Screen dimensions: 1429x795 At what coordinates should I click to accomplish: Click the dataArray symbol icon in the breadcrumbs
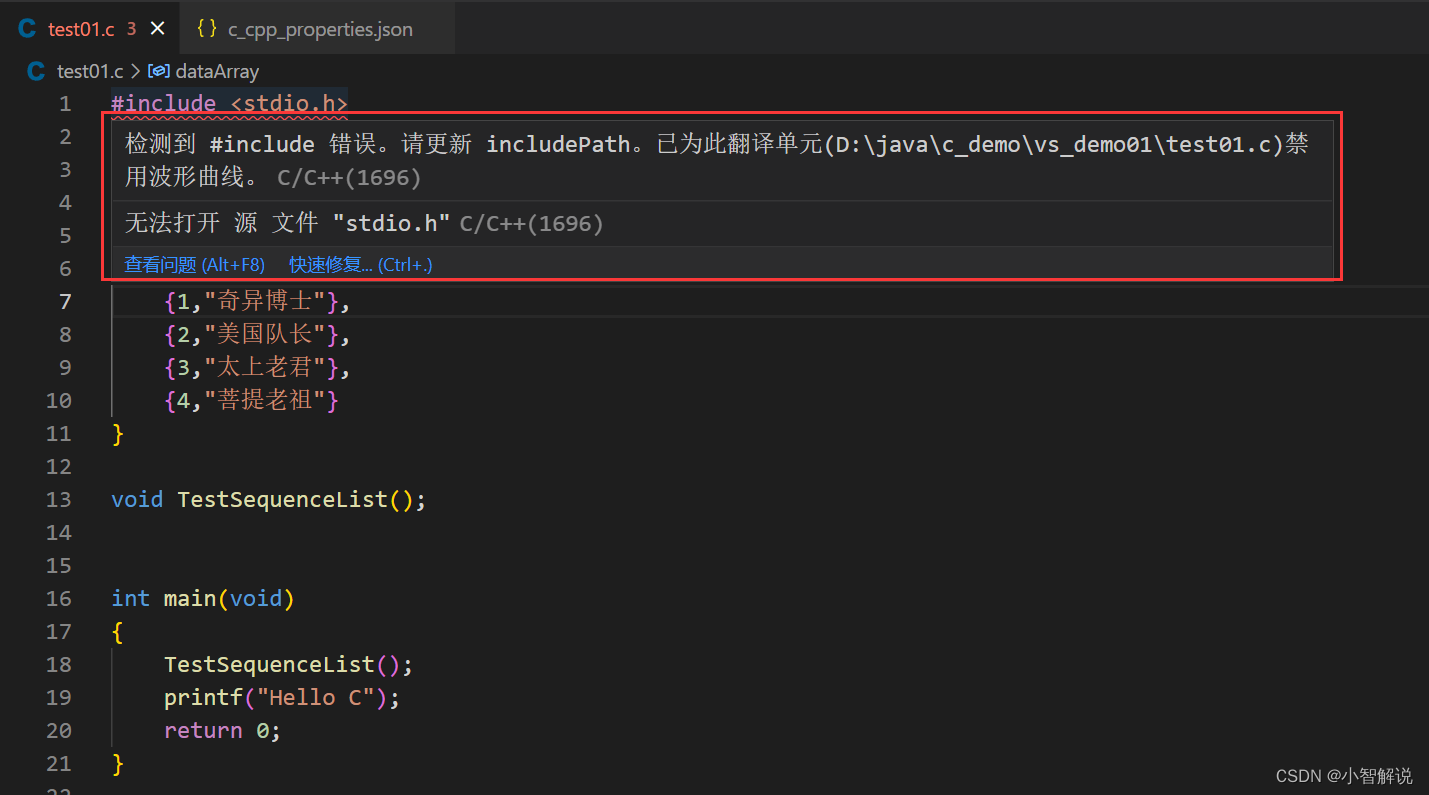159,70
